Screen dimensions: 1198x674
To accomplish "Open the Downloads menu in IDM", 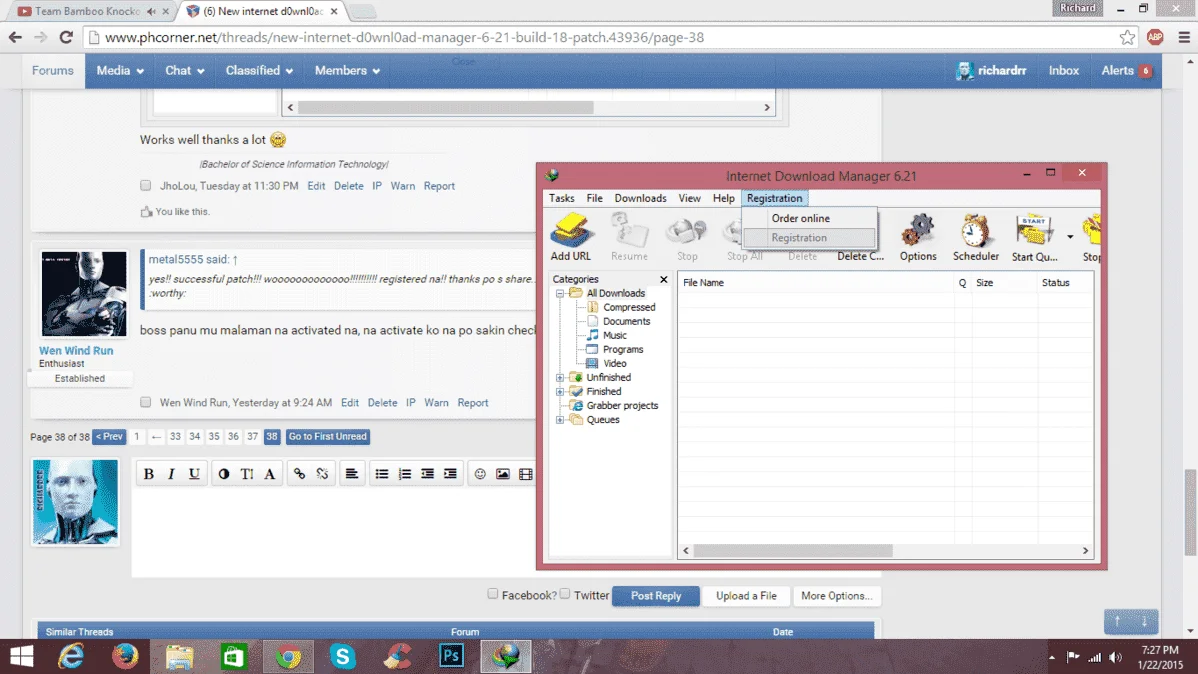I will (x=640, y=198).
